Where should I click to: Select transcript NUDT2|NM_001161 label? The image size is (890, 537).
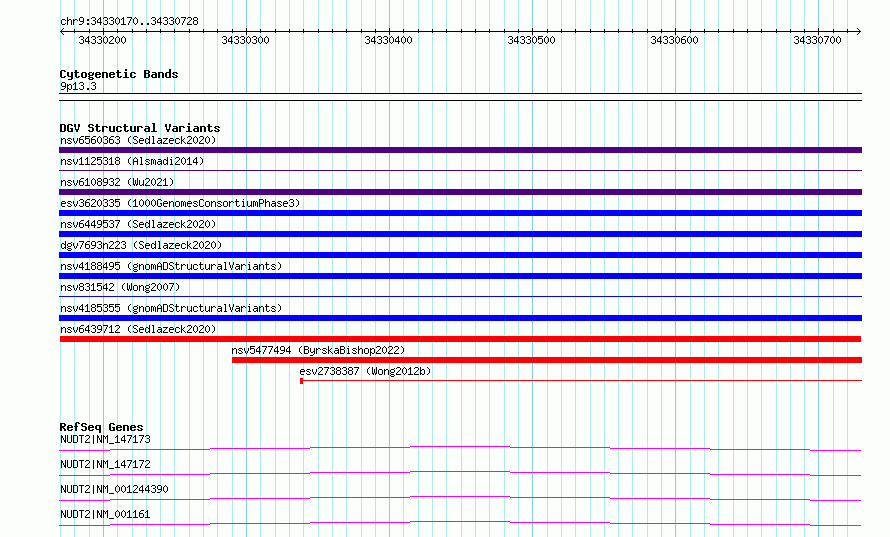click(x=105, y=514)
